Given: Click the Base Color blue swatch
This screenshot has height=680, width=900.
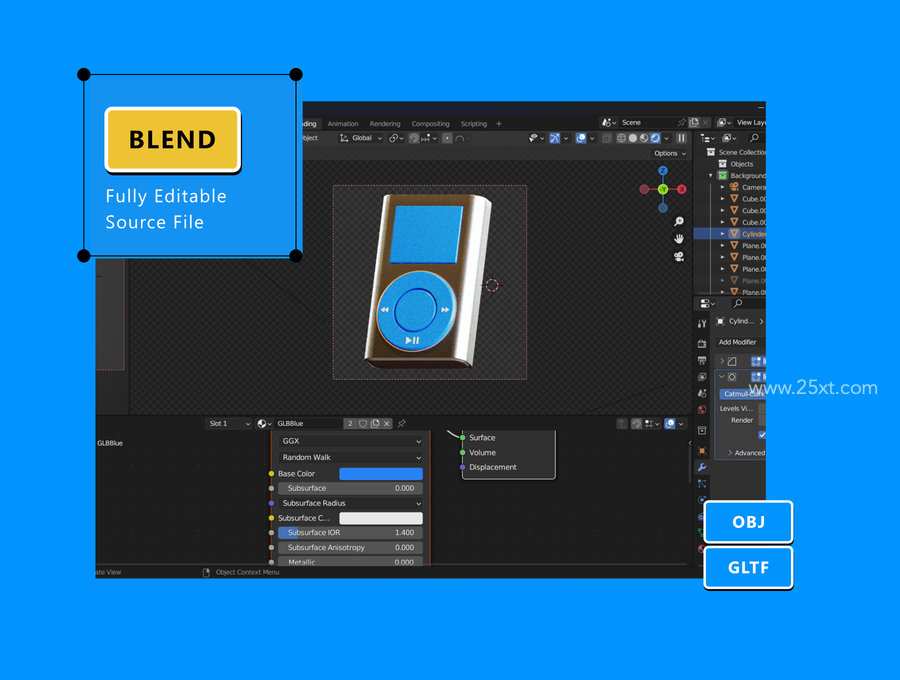Looking at the screenshot, I should click(381, 473).
